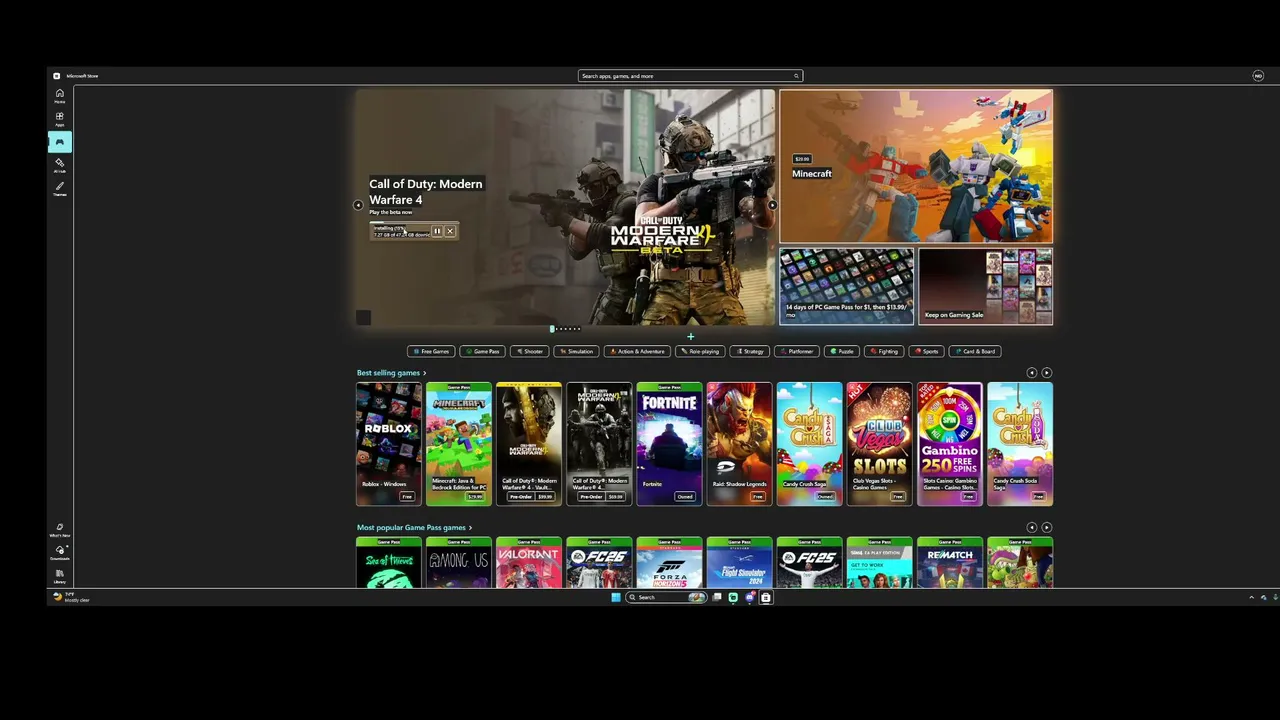
Task: Click the hero carousel page indicator dots
Action: 565,329
